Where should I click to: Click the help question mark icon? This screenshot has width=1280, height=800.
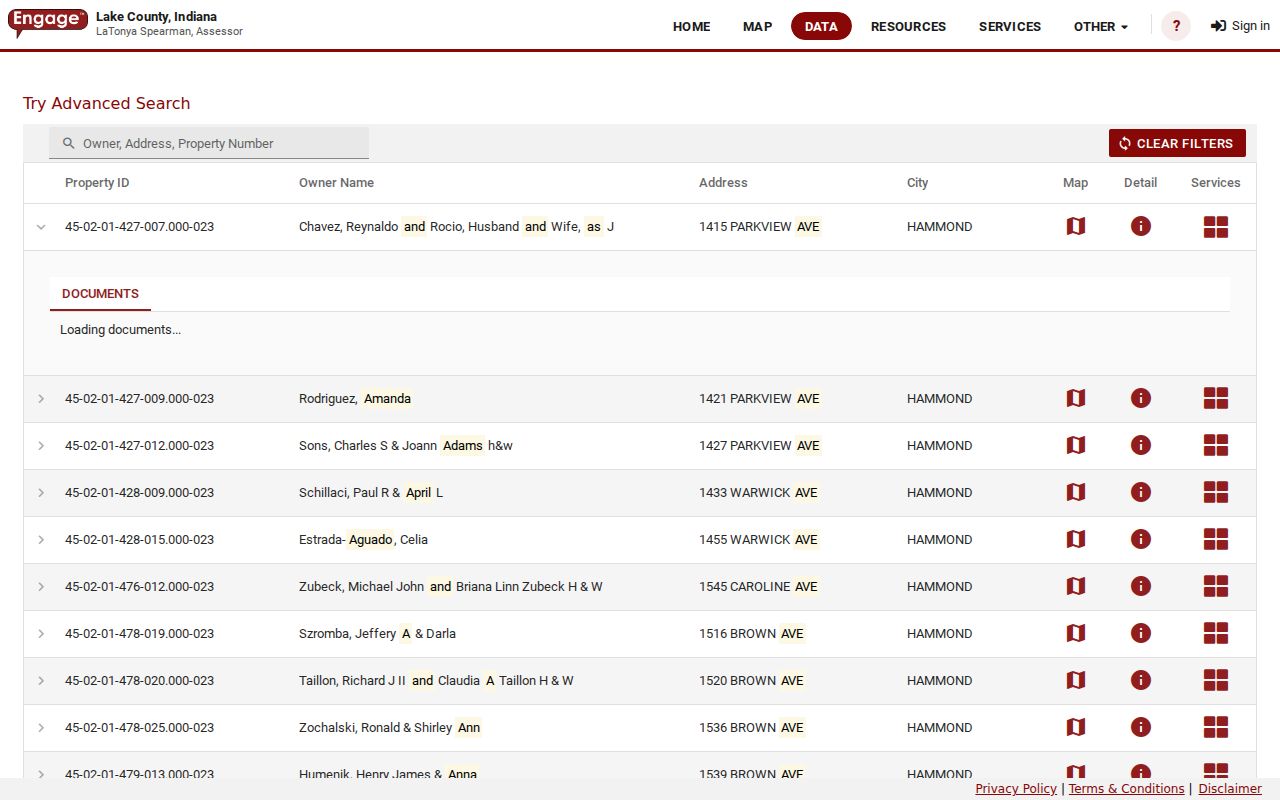1176,26
